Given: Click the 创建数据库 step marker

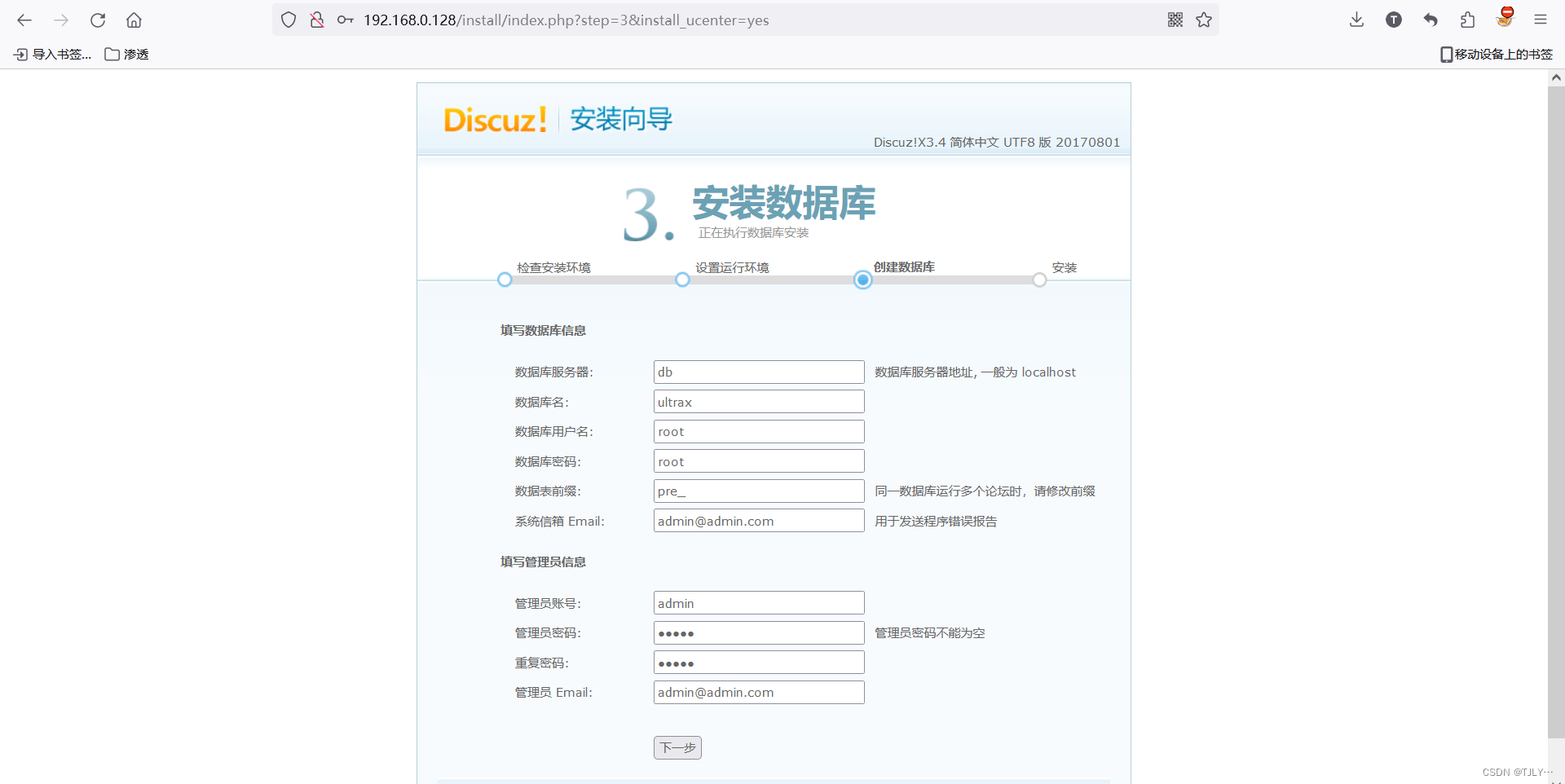Looking at the screenshot, I should [862, 280].
